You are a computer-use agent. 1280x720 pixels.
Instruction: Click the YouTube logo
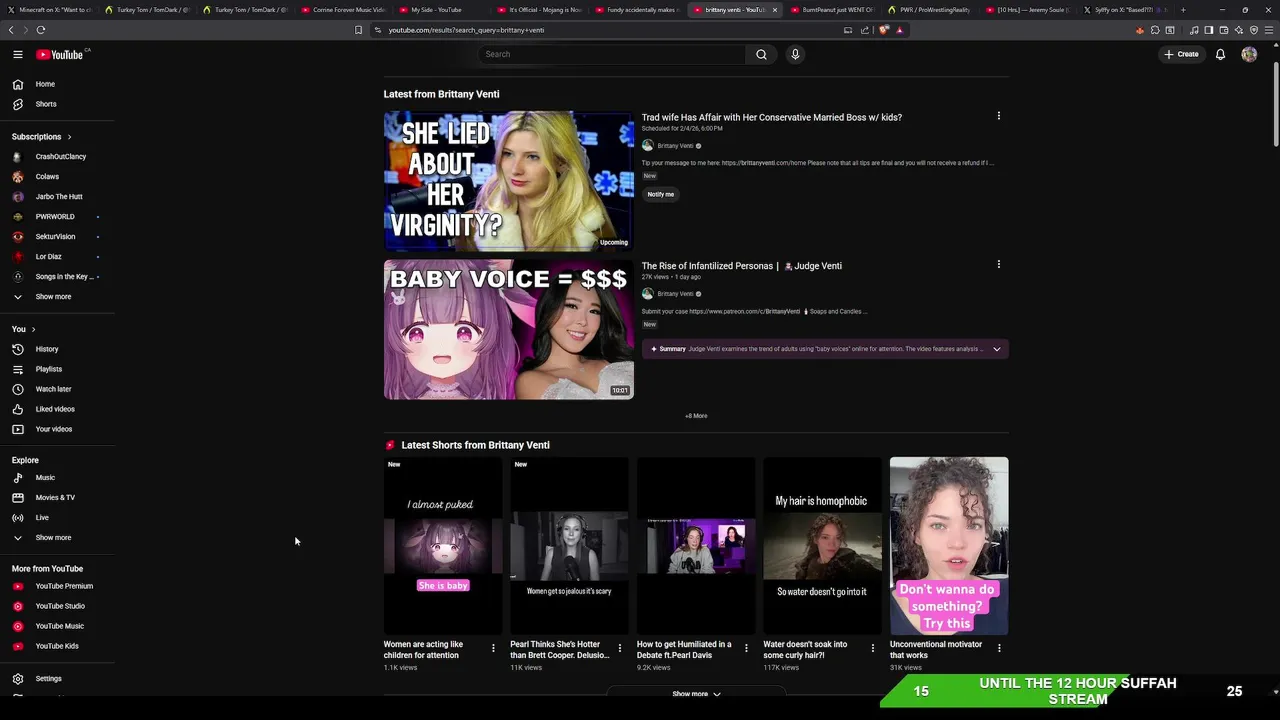pyautogui.click(x=60, y=54)
